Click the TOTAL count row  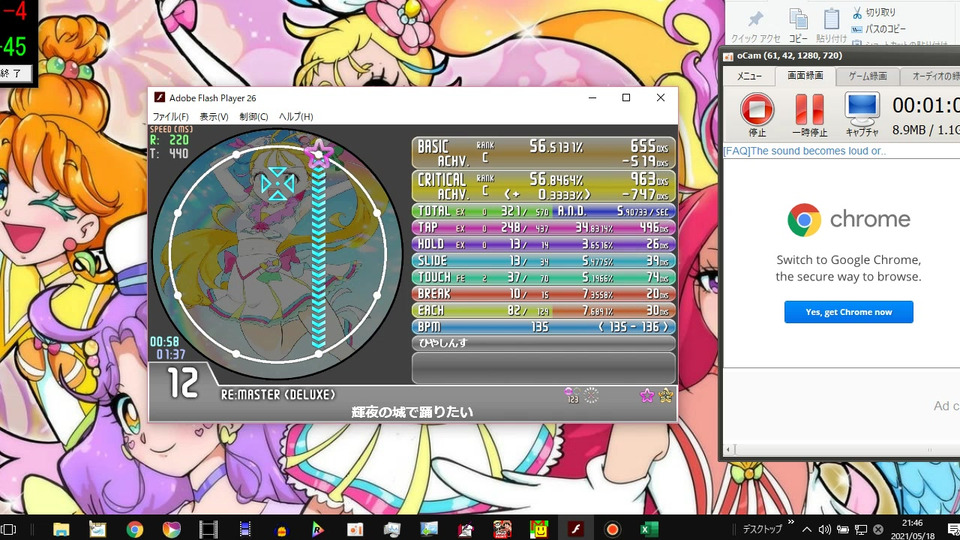(x=482, y=211)
